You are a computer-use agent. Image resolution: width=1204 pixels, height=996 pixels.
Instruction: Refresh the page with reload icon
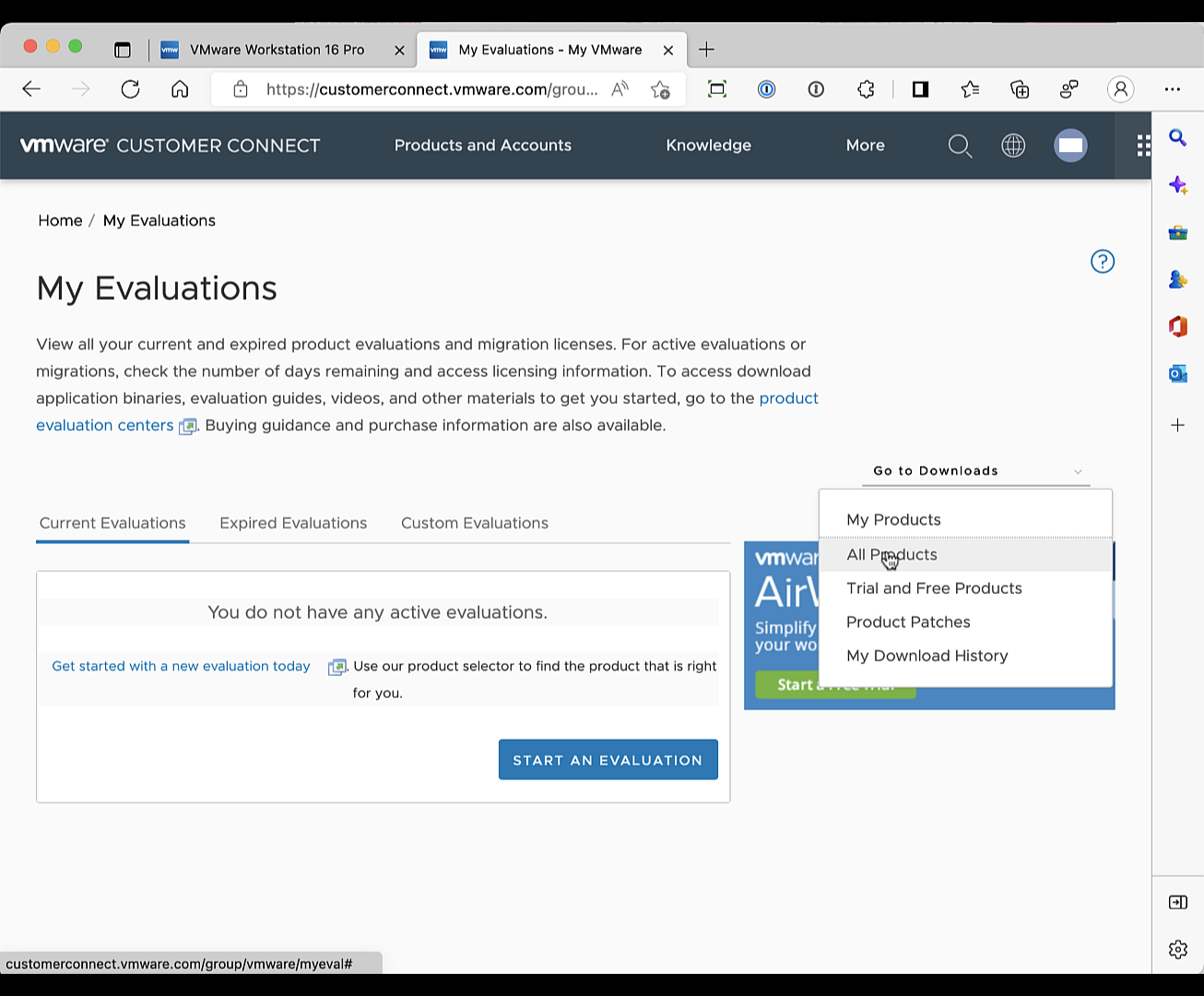130,89
